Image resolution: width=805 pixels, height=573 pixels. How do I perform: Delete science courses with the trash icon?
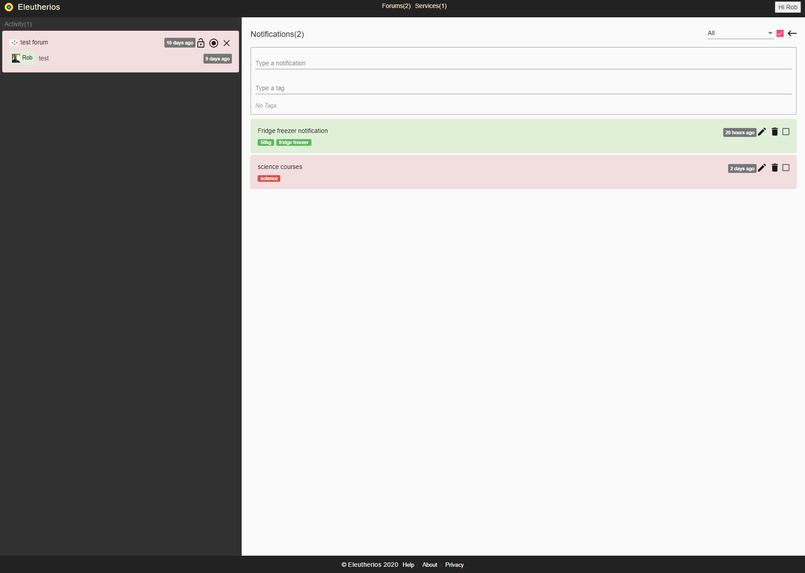point(775,168)
